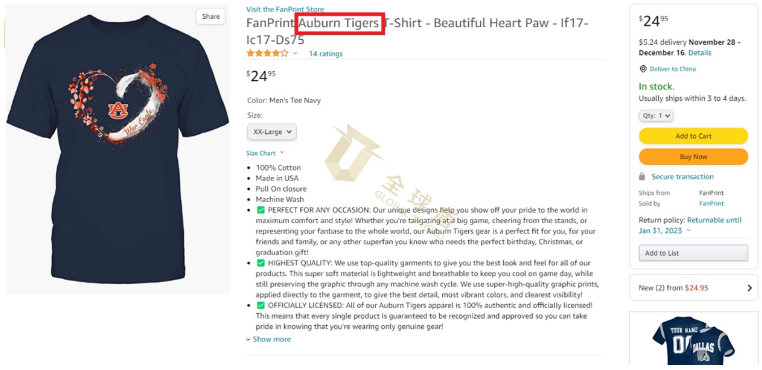762x370 pixels.
Task: Click the Add to List button
Action: [x=693, y=253]
